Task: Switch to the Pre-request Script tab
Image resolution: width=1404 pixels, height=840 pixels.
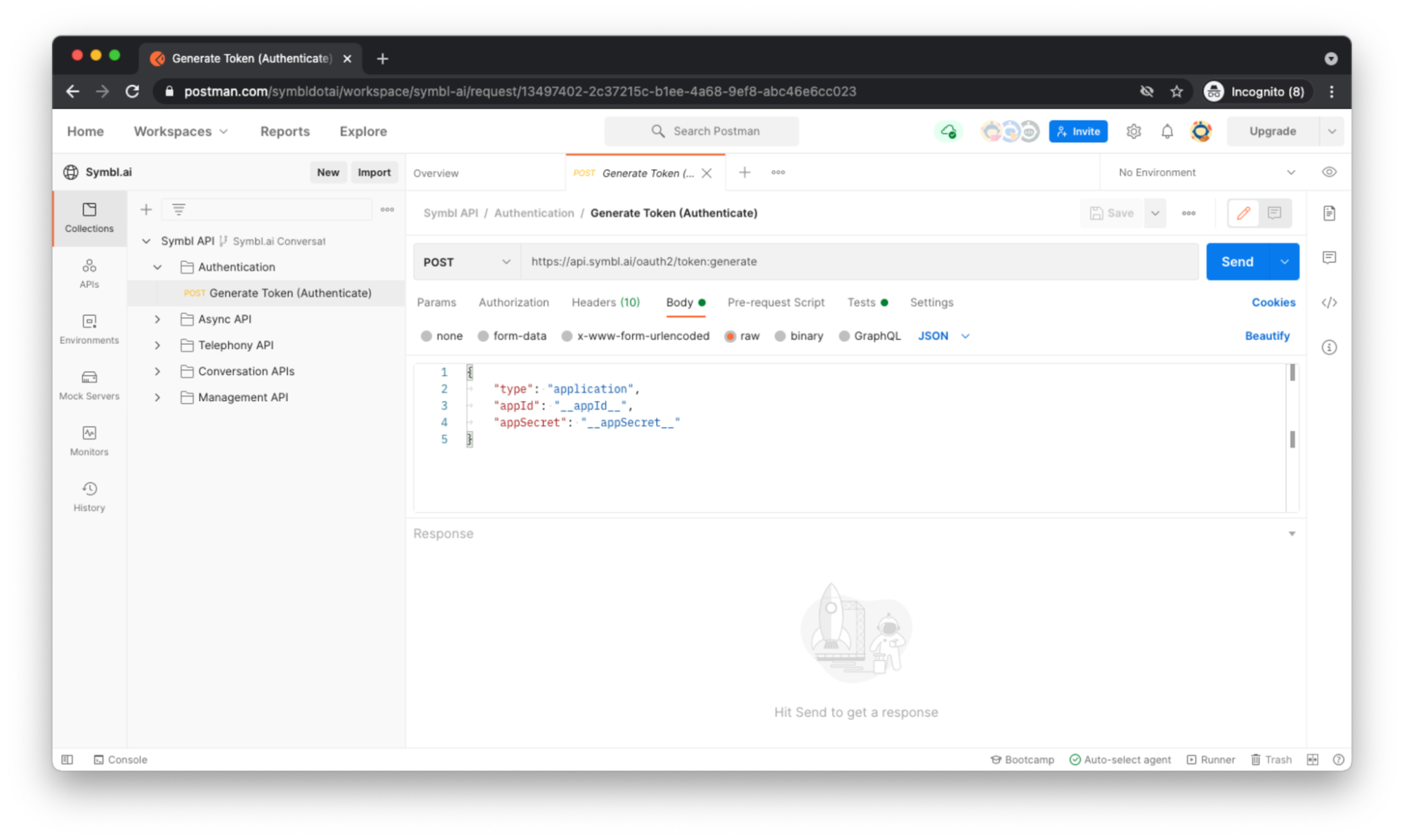Action: tap(775, 302)
